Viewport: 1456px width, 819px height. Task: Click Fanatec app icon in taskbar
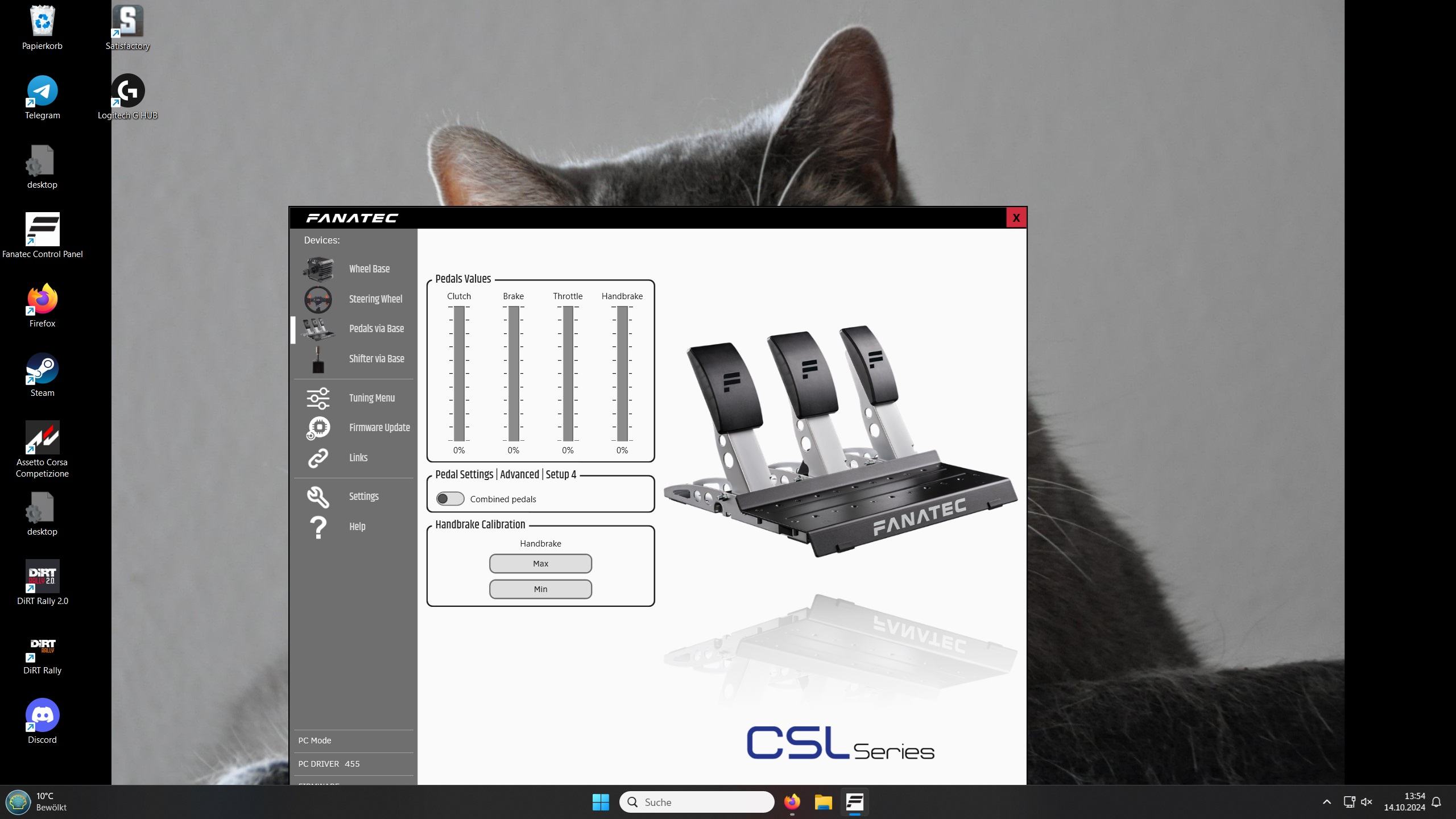click(854, 802)
